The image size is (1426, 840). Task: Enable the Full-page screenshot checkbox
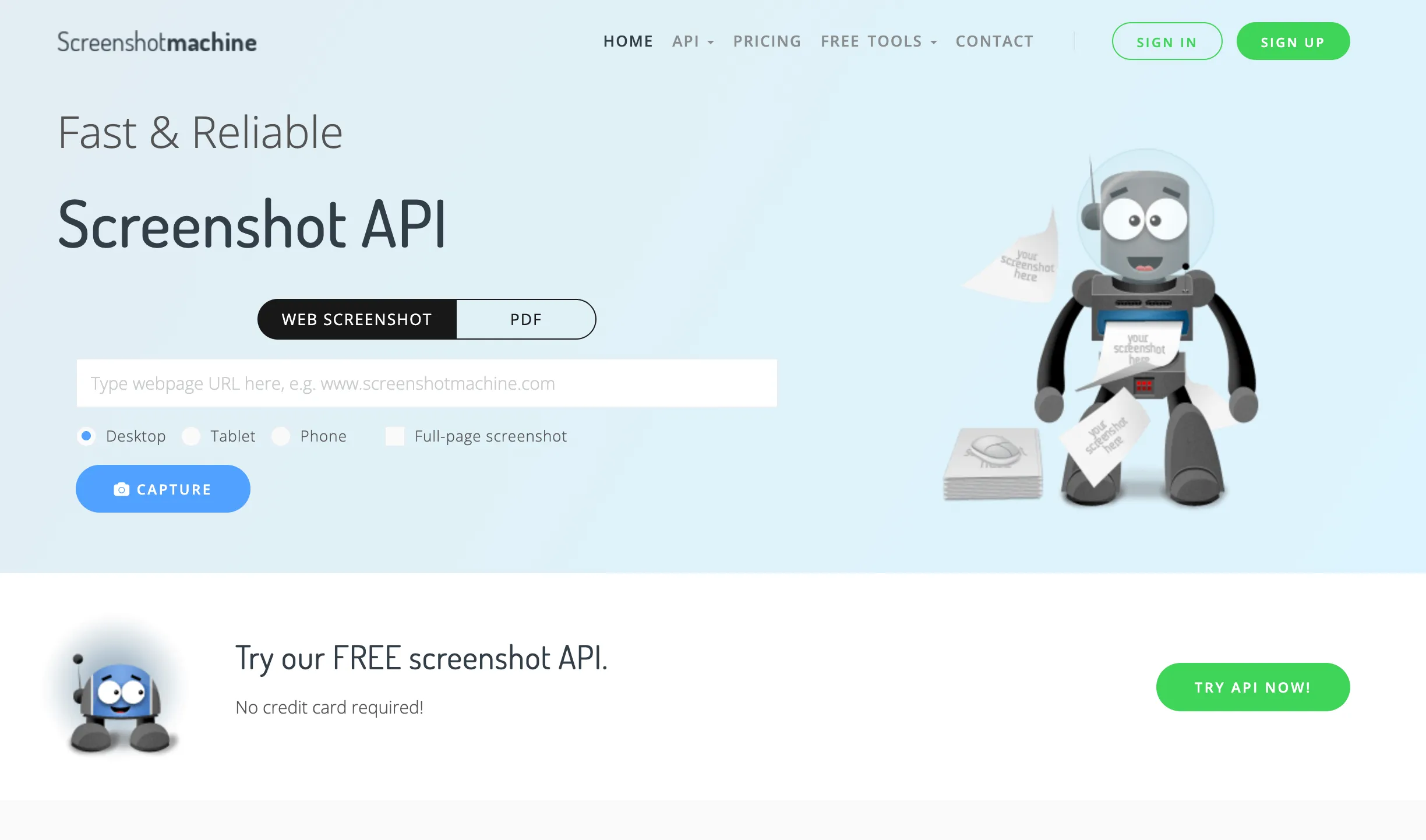[x=395, y=436]
